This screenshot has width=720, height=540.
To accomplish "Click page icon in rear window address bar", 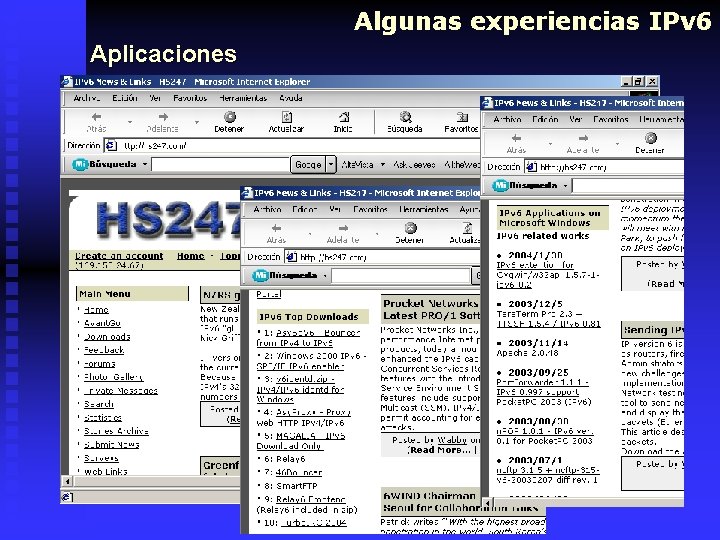I will click(111, 146).
